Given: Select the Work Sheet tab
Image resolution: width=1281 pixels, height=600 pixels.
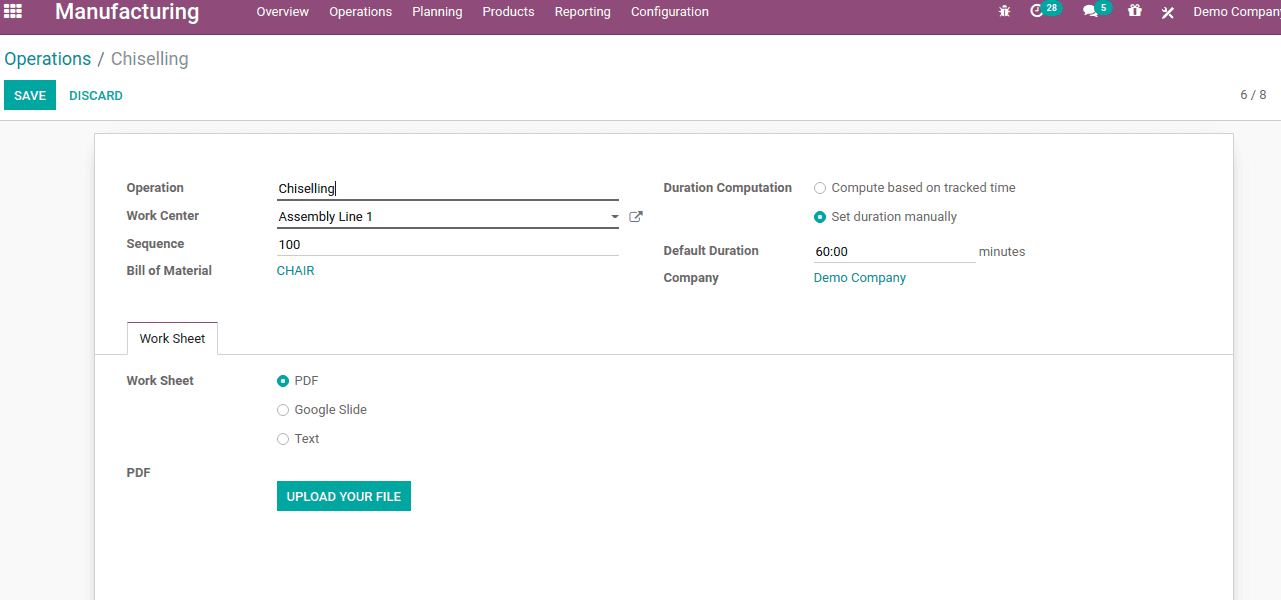Looking at the screenshot, I should click(x=172, y=339).
